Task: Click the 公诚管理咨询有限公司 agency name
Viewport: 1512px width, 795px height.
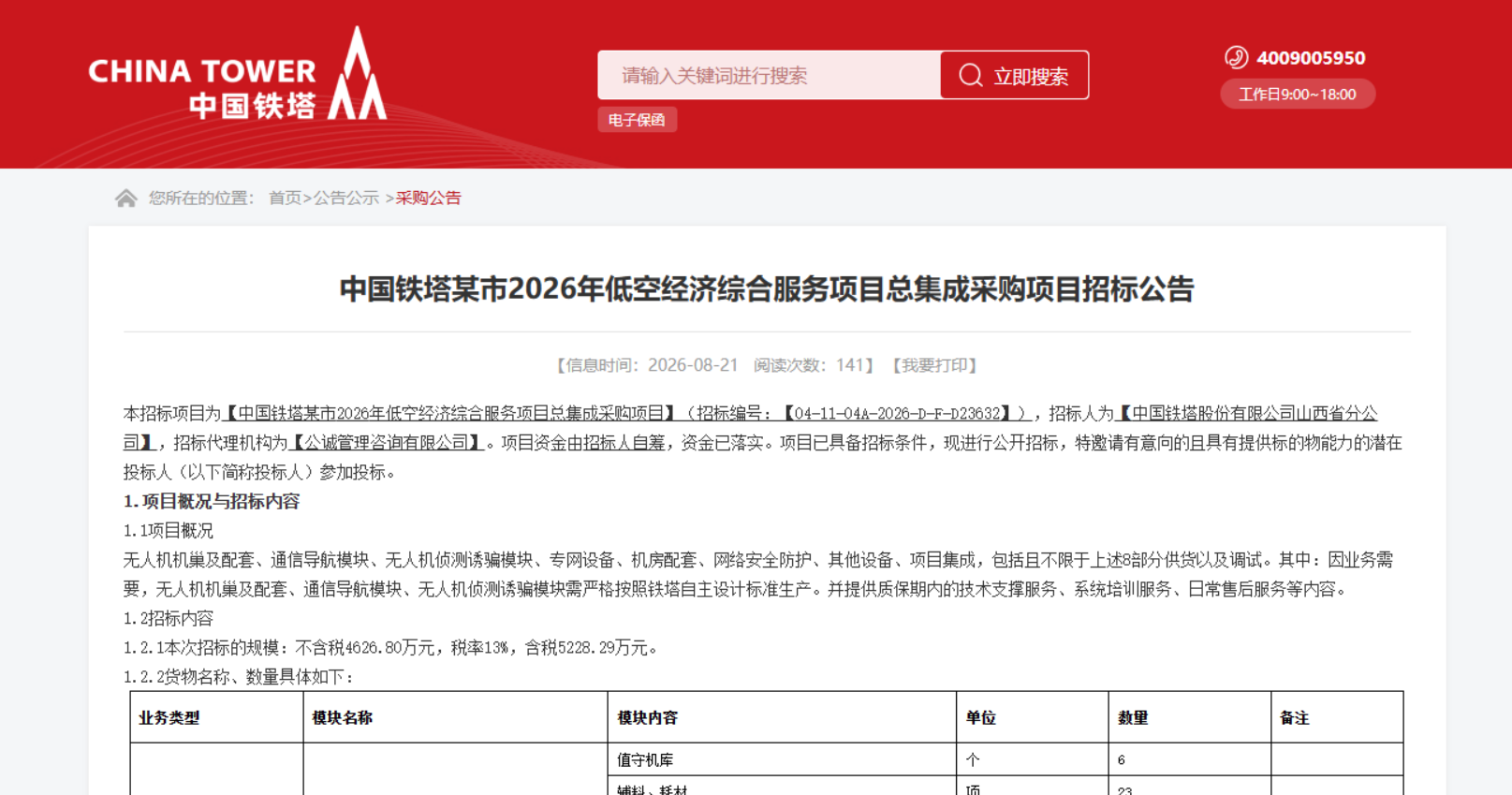Action: [387, 443]
